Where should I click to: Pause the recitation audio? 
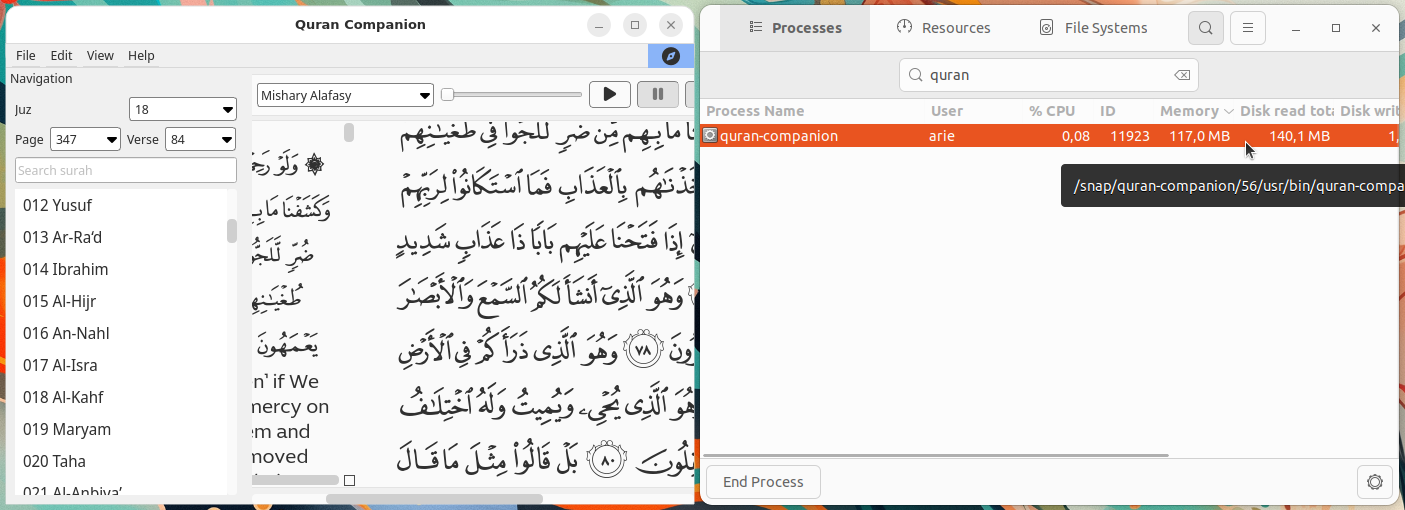click(x=657, y=95)
